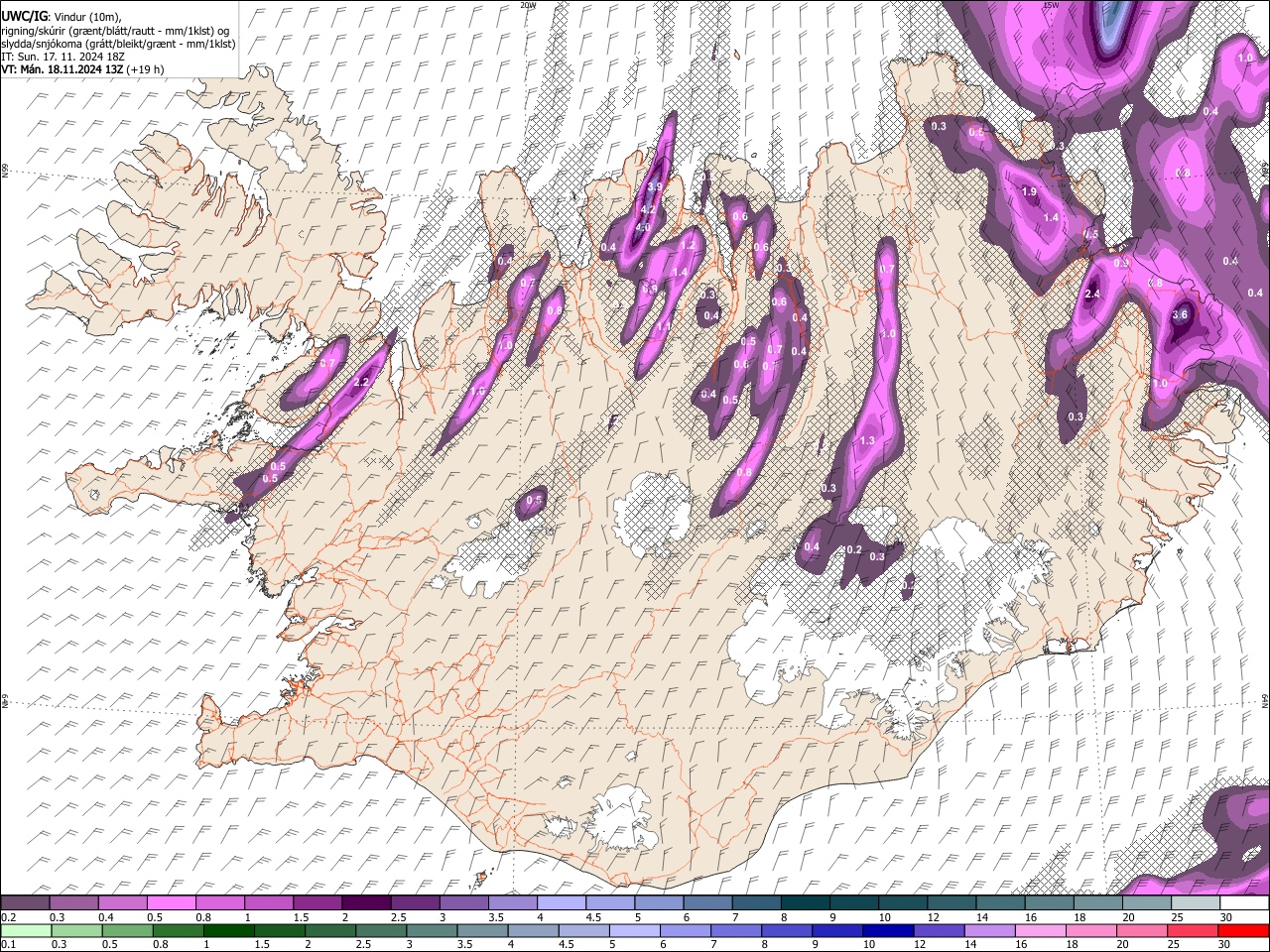Pick lower legend swatch between 10 and 12
This screenshot has height=952, width=1270.
(889, 930)
